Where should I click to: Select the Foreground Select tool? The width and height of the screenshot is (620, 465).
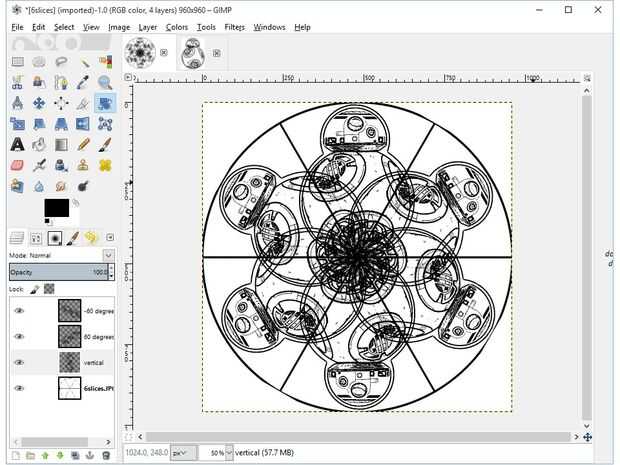pyautogui.click(x=39, y=82)
